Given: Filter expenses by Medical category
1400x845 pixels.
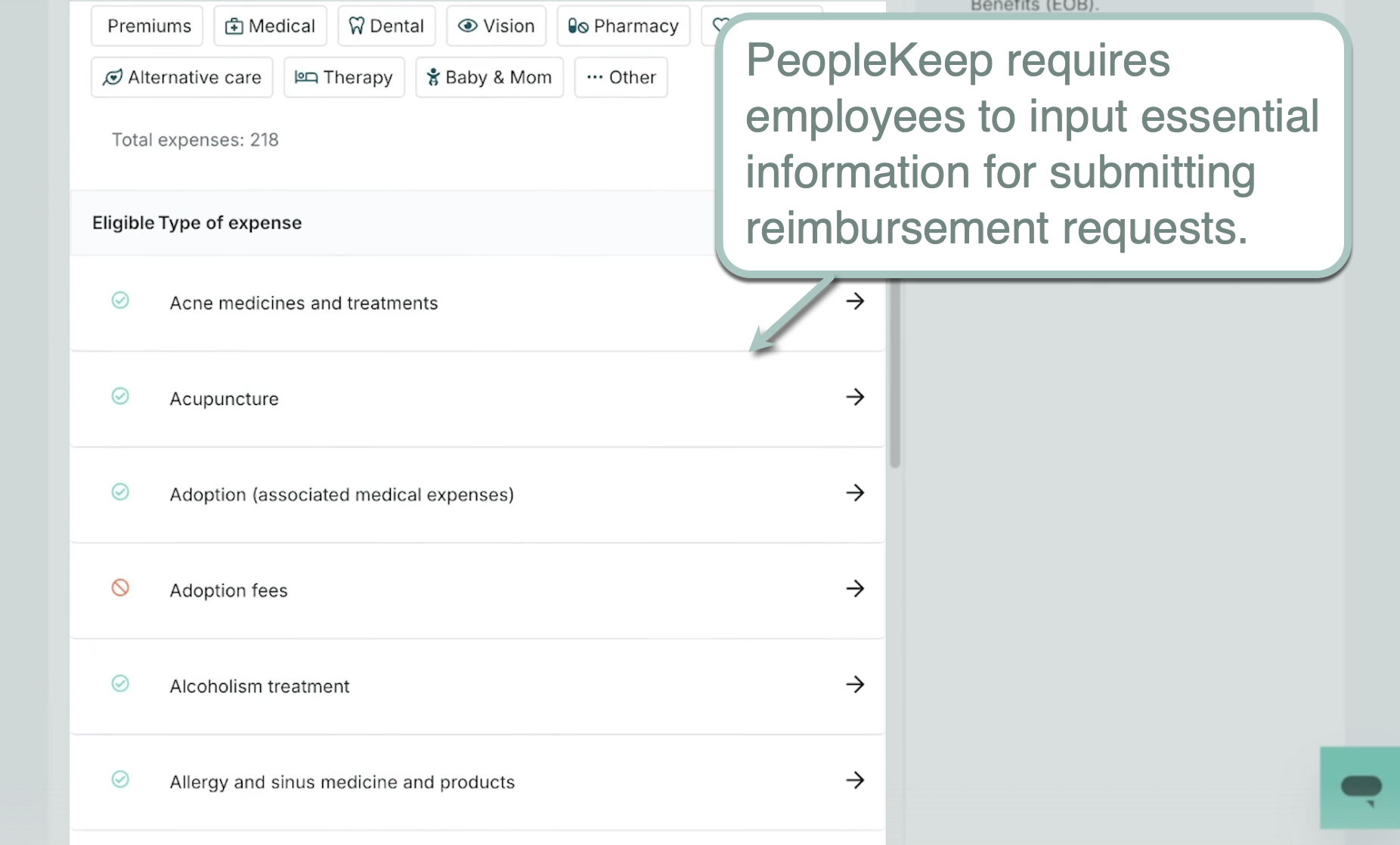Looking at the screenshot, I should (x=271, y=26).
